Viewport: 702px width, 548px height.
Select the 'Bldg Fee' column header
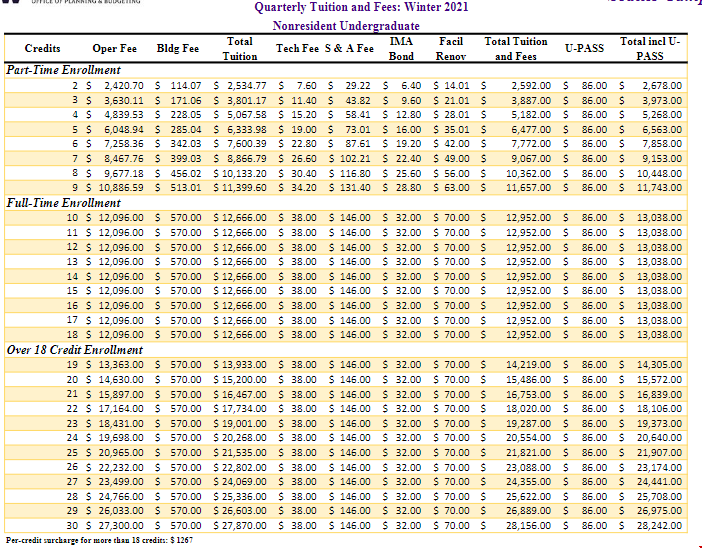pyautogui.click(x=178, y=48)
